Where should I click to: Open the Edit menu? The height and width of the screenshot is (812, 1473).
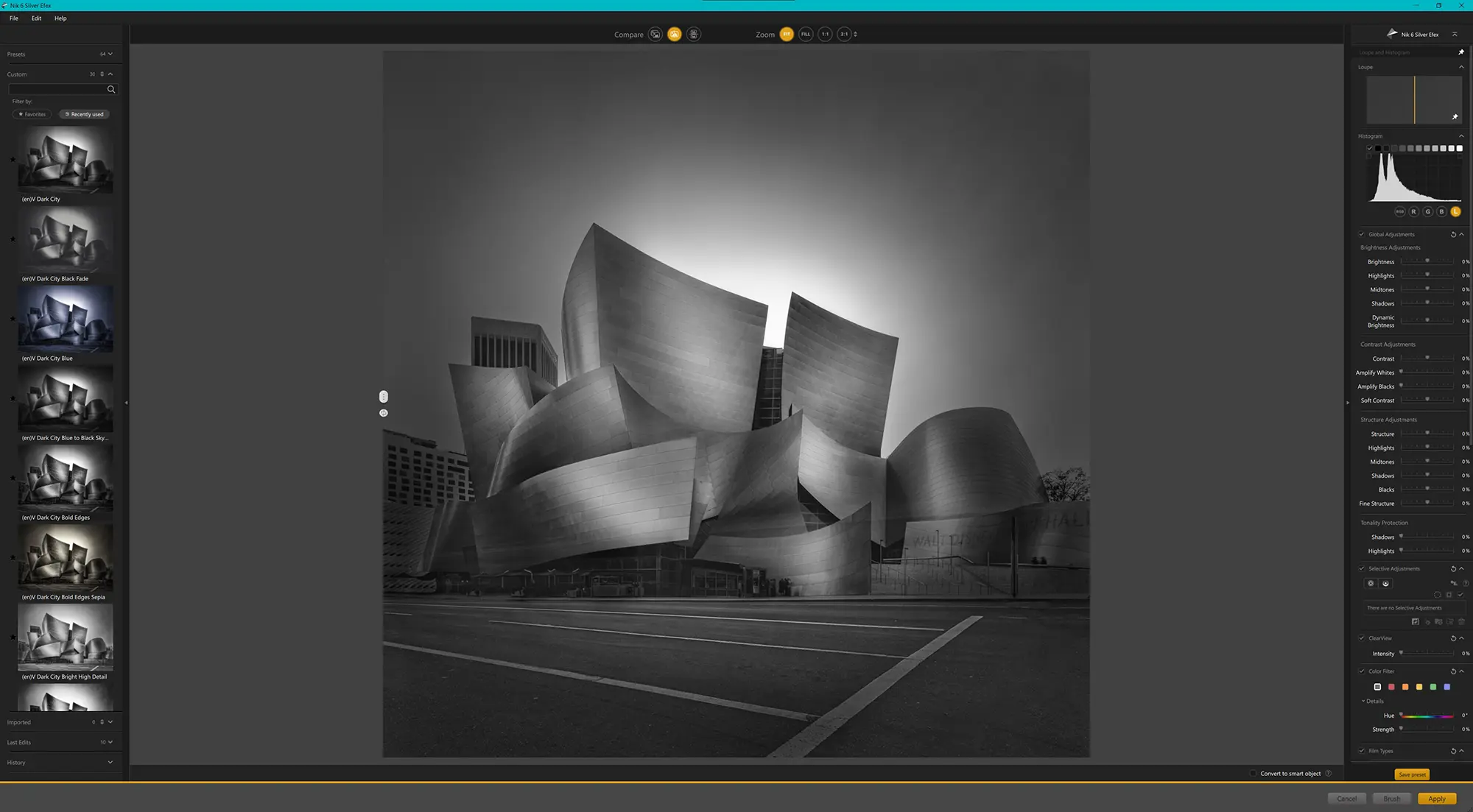pos(36,18)
